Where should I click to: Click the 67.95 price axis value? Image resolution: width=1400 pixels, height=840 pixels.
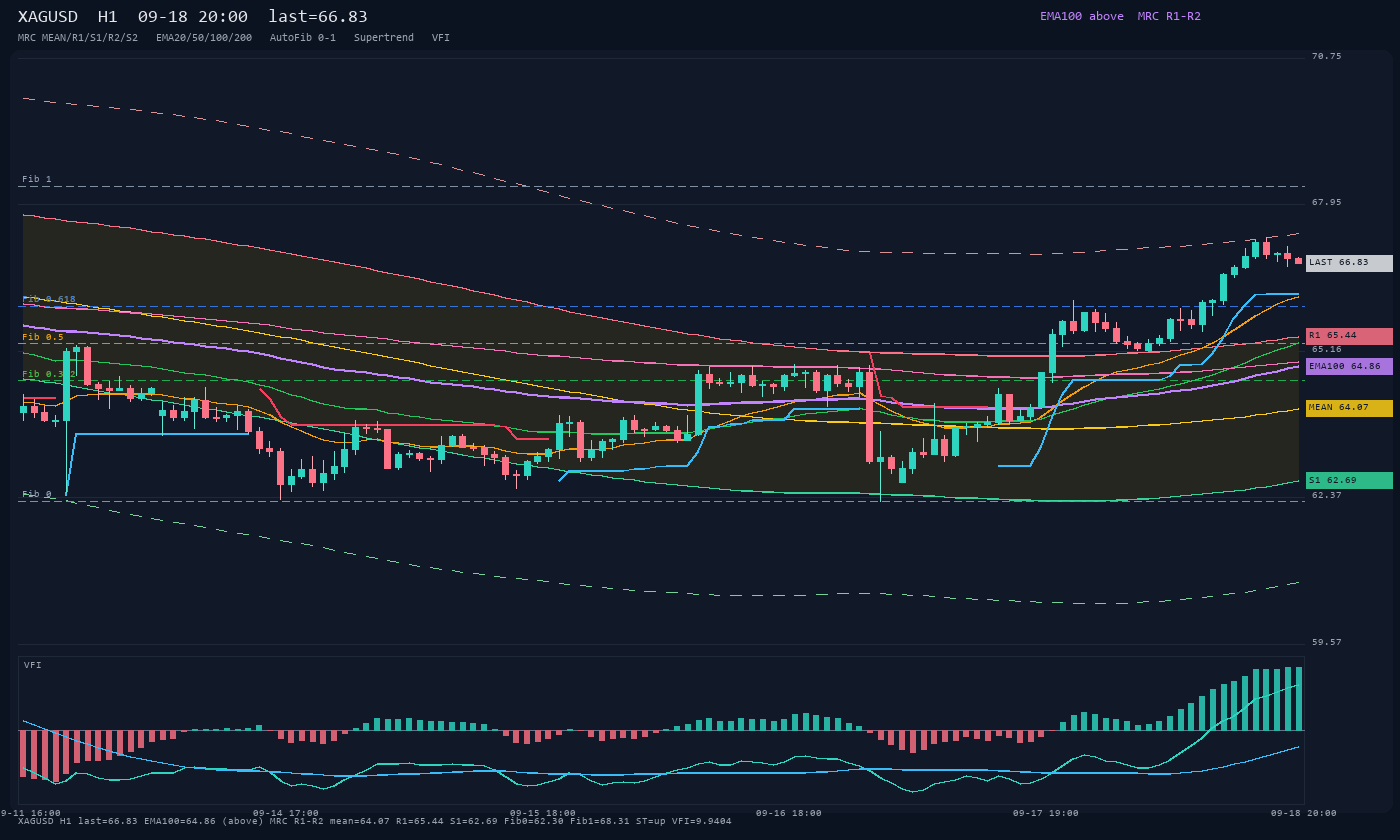click(1327, 203)
